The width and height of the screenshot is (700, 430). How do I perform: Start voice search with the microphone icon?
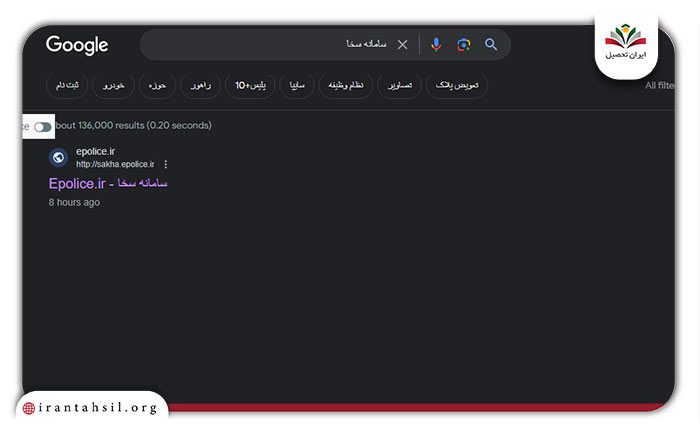(x=436, y=45)
